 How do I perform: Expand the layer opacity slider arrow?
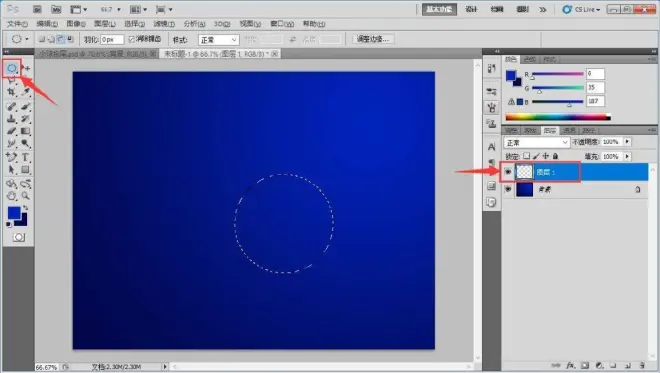(627, 142)
